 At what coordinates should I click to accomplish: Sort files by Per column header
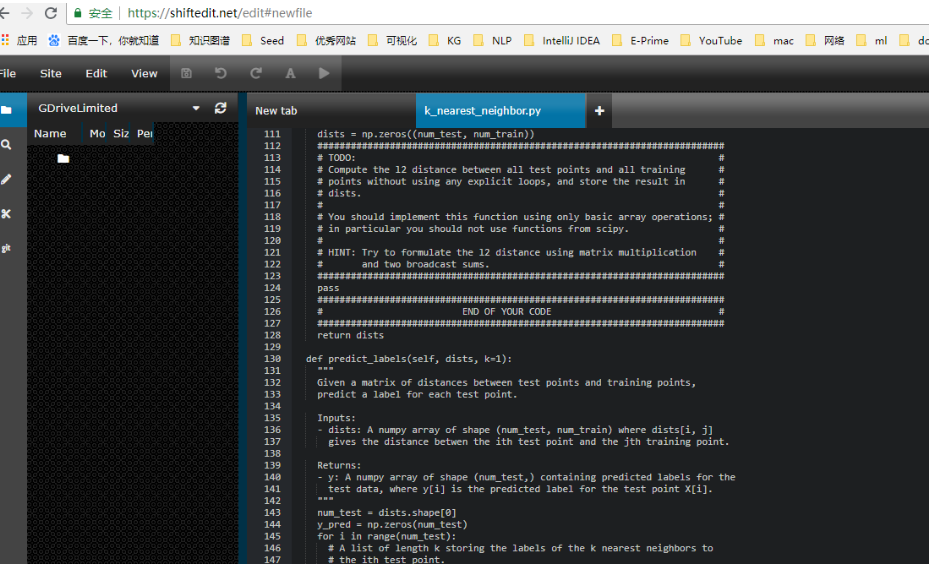point(145,134)
